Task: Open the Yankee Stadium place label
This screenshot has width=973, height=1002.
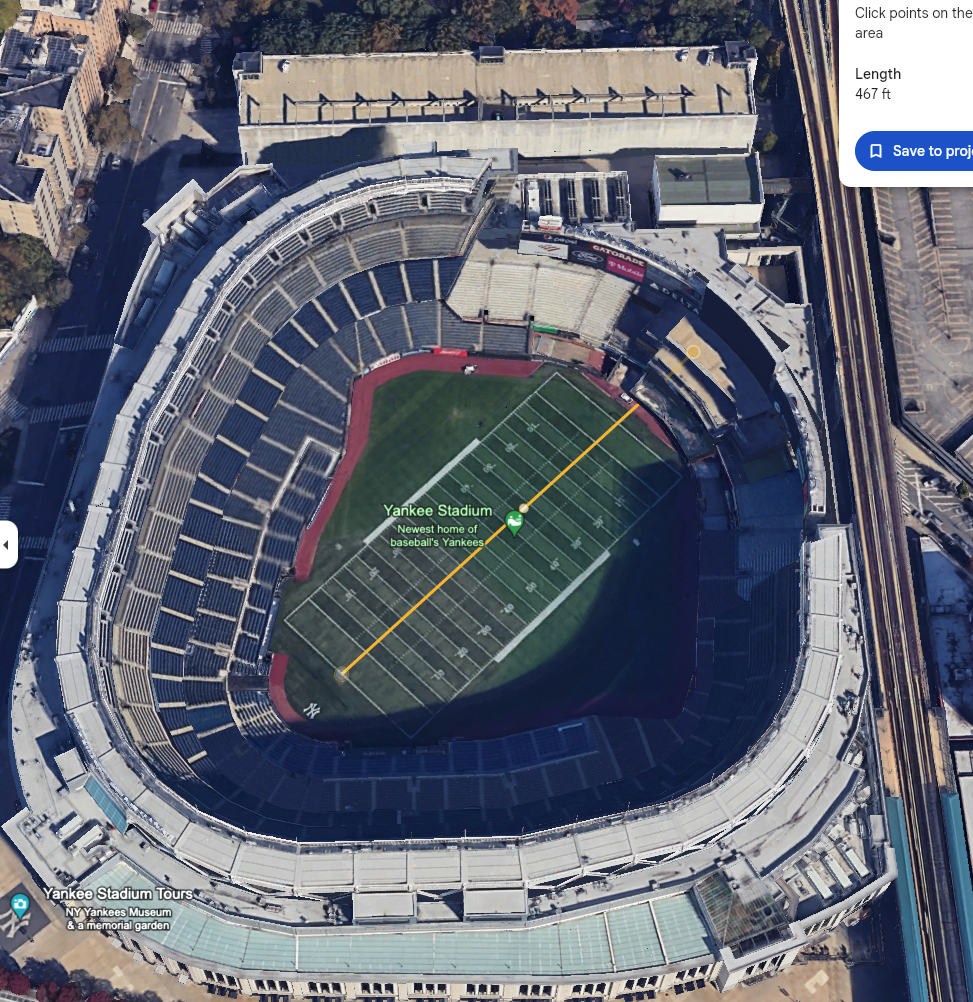Action: click(x=438, y=511)
